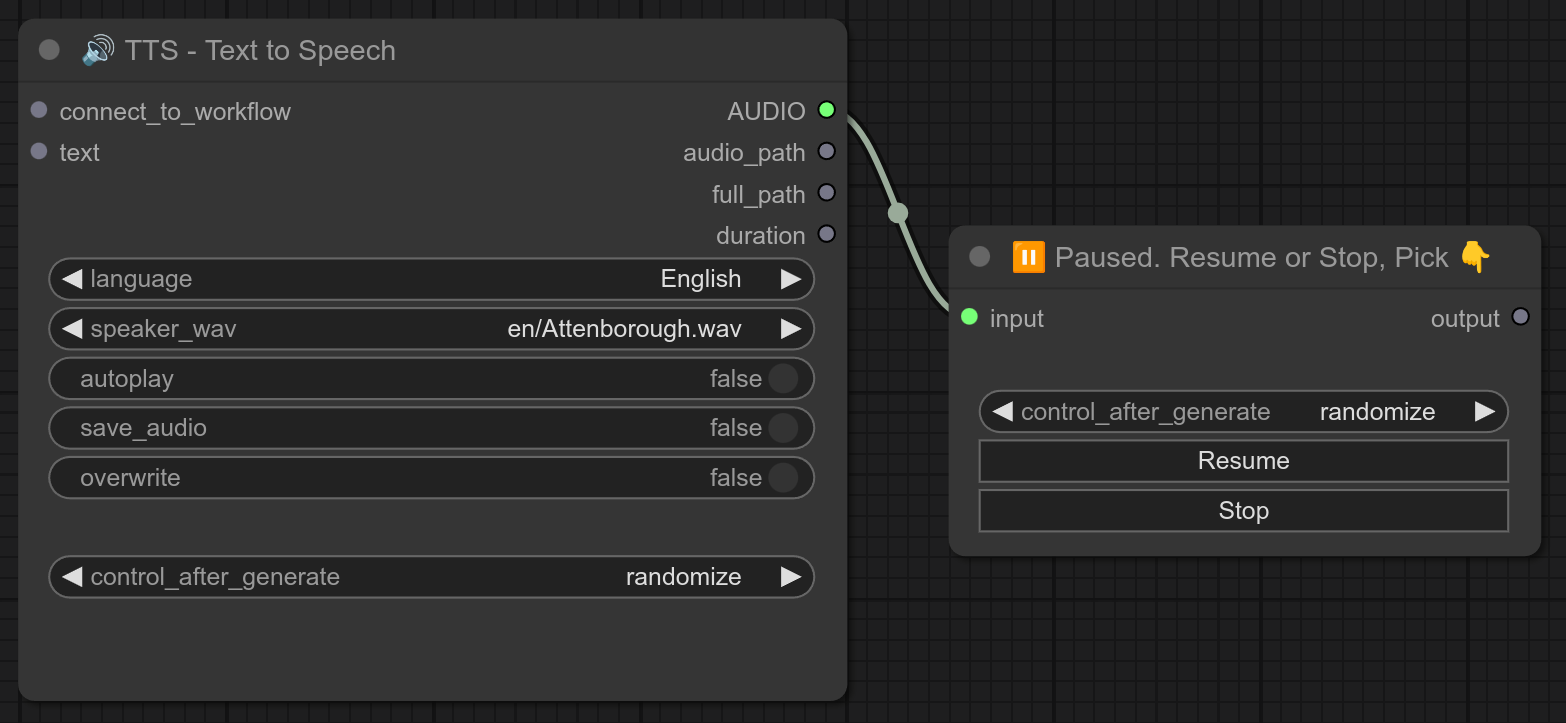1566x723 pixels.
Task: Click the text input socket
Action: point(39,152)
